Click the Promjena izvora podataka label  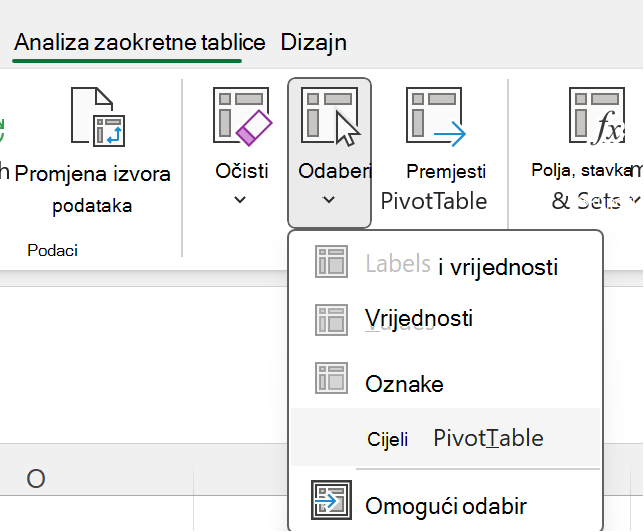[x=92, y=189]
